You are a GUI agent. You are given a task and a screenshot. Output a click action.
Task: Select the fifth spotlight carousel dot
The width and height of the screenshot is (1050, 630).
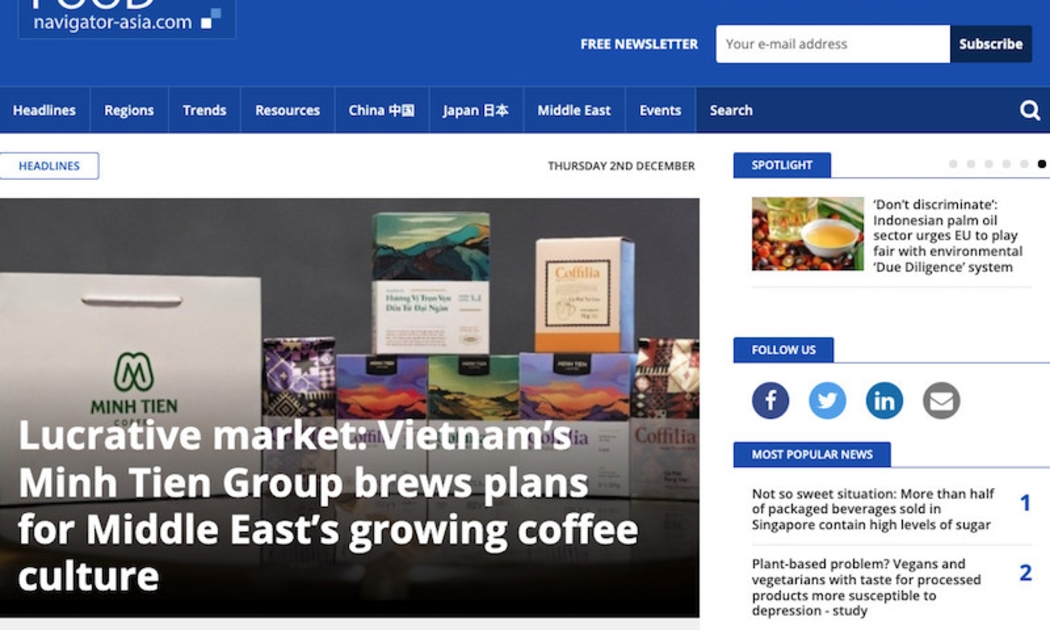[x=1024, y=164]
